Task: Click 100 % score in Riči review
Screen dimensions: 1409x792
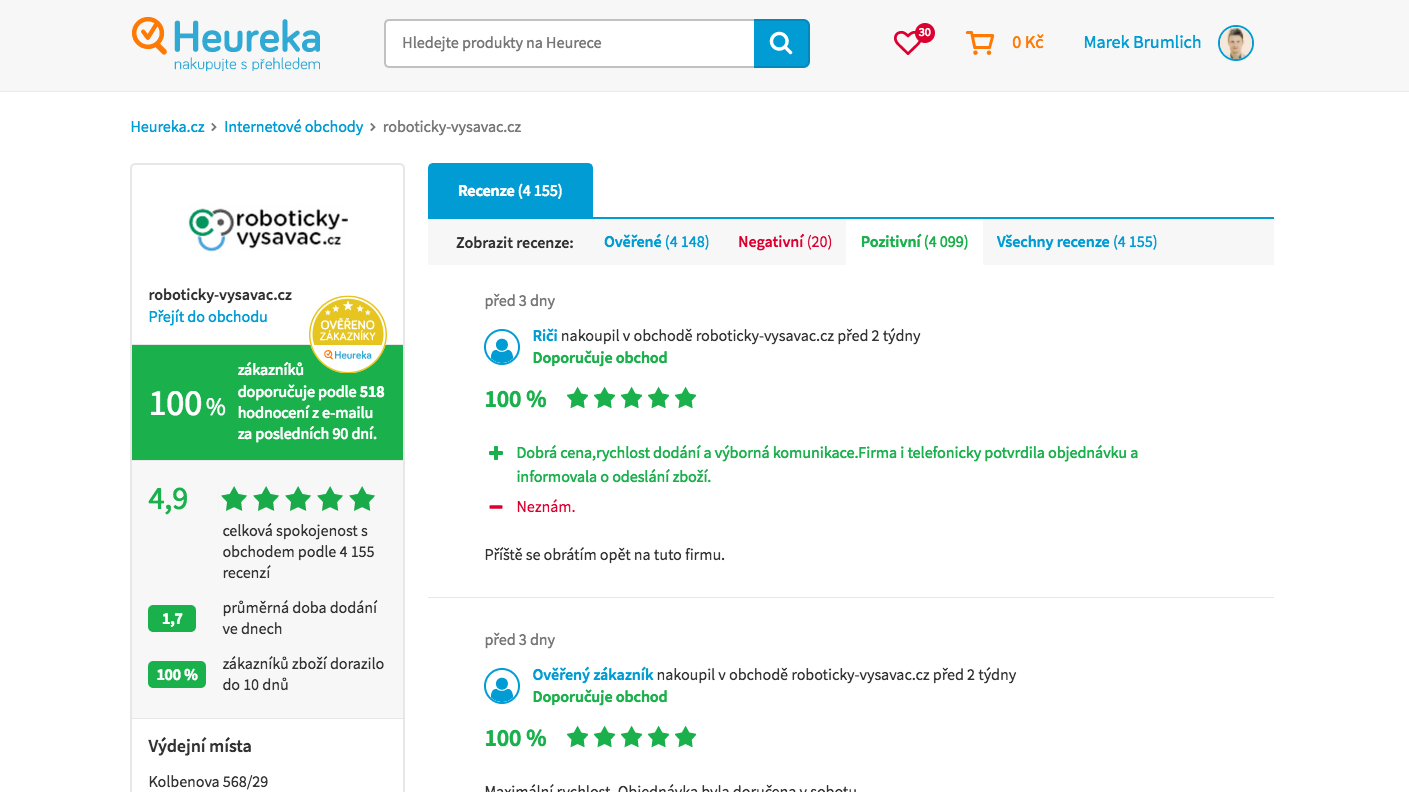Action: [516, 399]
